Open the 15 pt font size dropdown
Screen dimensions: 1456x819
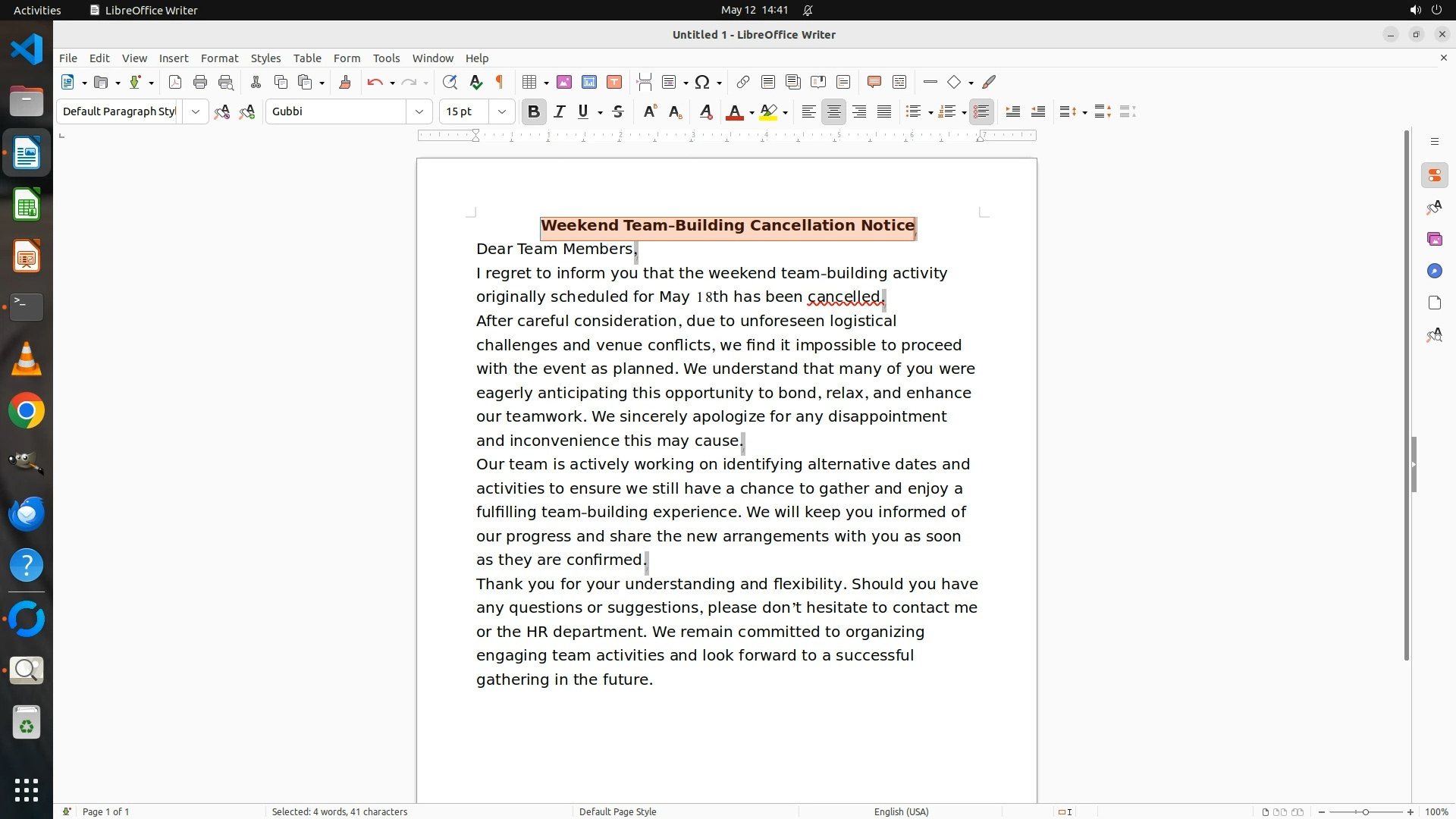coord(502,112)
